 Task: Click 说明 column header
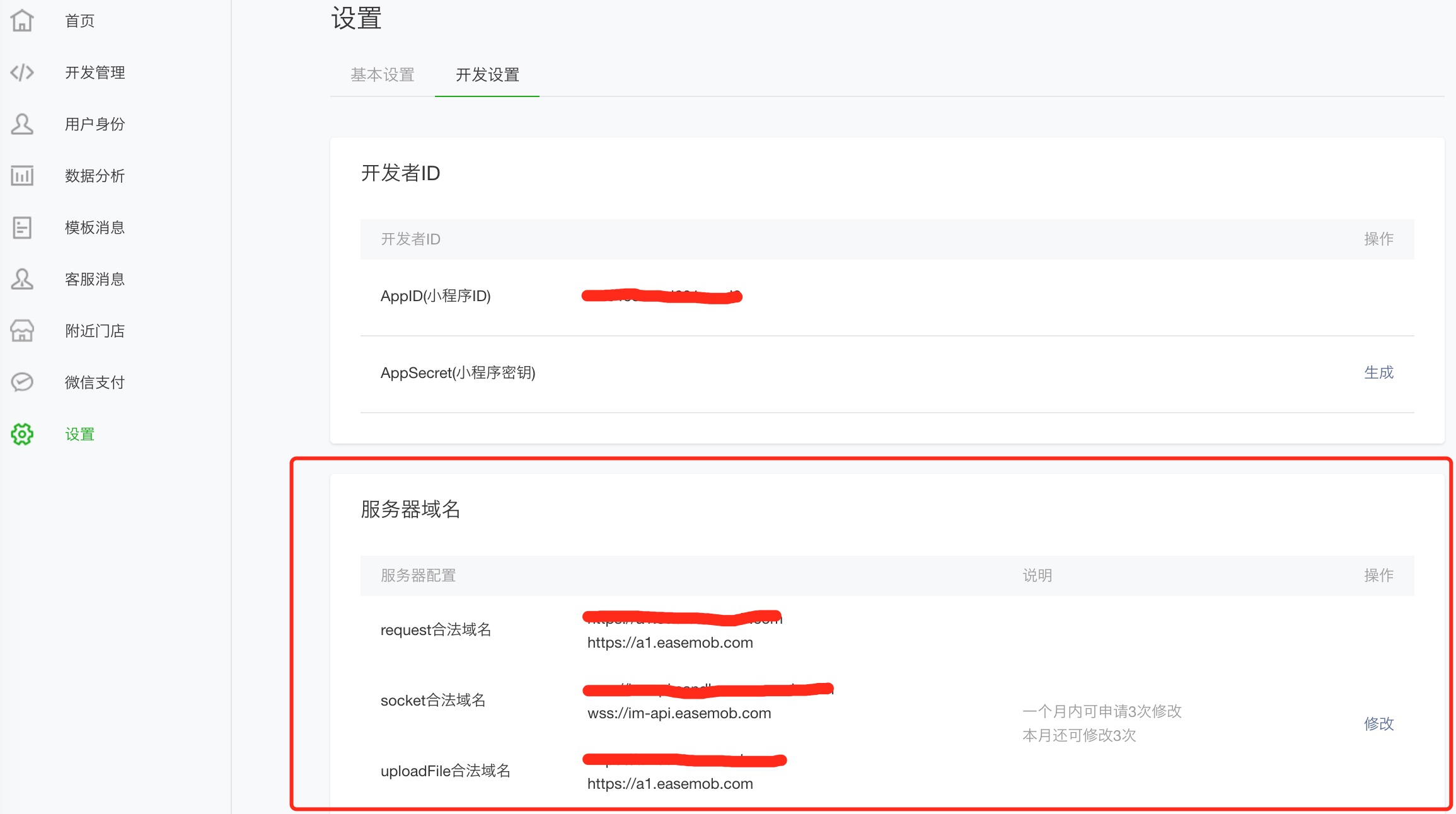1037,575
